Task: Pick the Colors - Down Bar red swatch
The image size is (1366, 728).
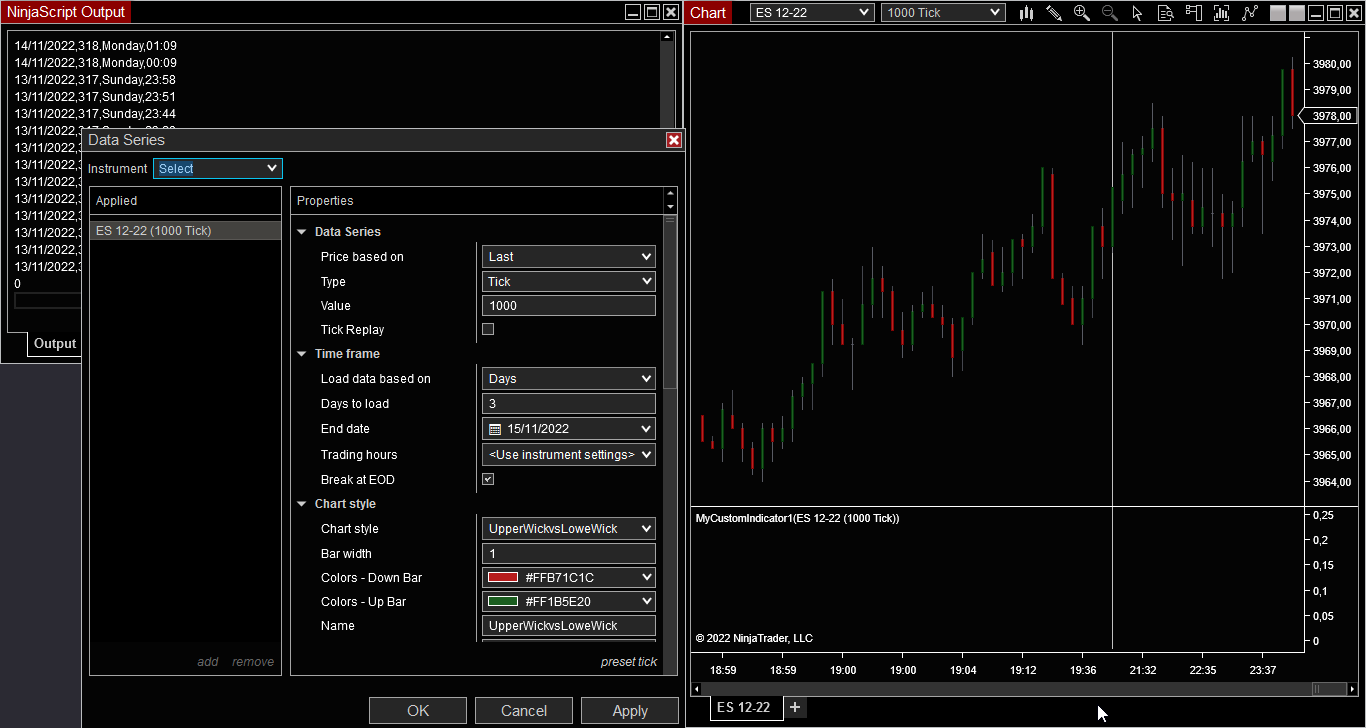Action: pyautogui.click(x=503, y=578)
